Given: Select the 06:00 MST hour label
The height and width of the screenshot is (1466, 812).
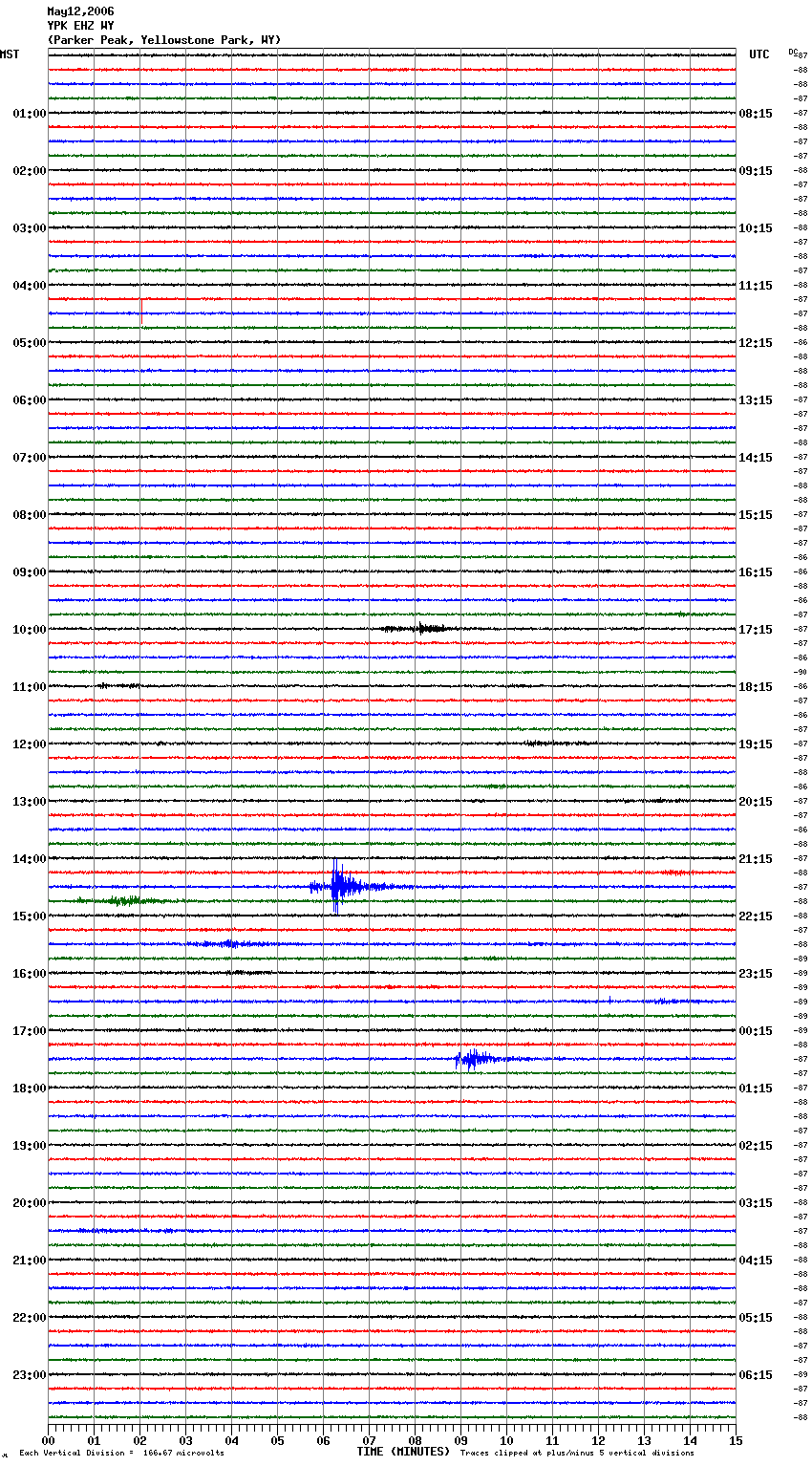Looking at the screenshot, I should [x=30, y=400].
